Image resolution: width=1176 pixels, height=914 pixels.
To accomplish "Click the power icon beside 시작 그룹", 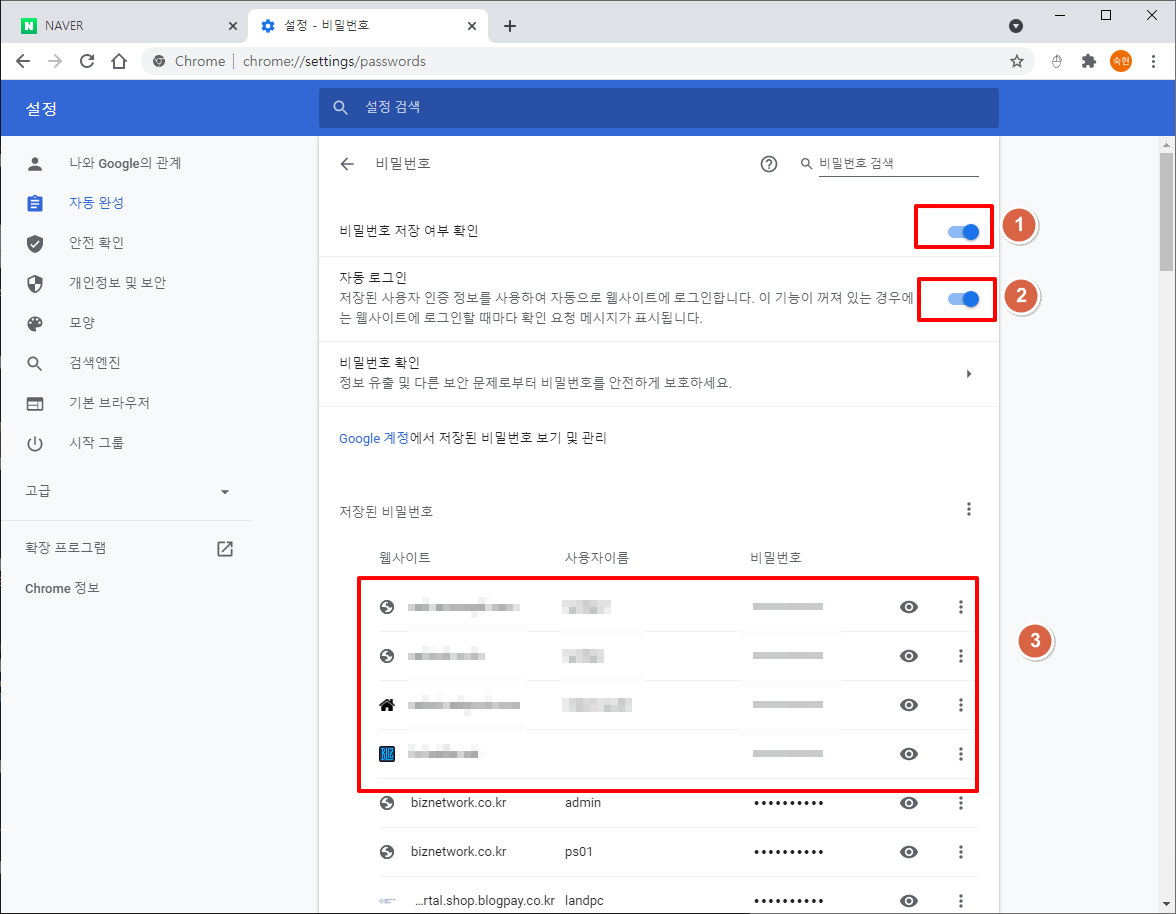I will (35, 444).
